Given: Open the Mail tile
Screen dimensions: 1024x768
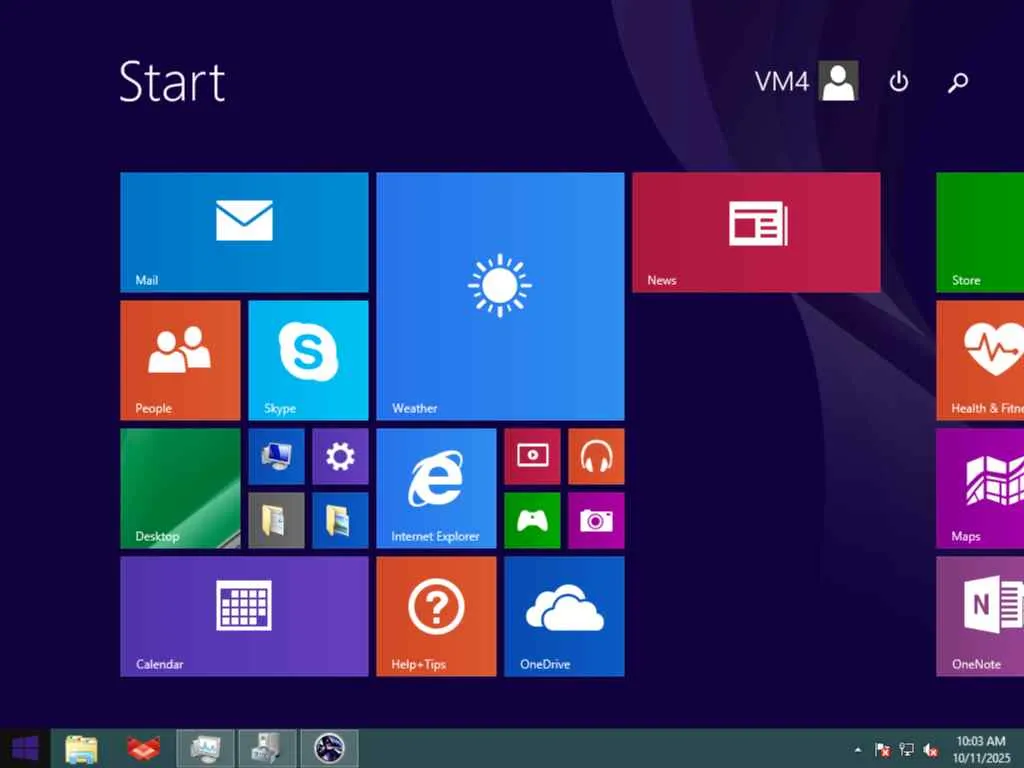Looking at the screenshot, I should (x=244, y=232).
